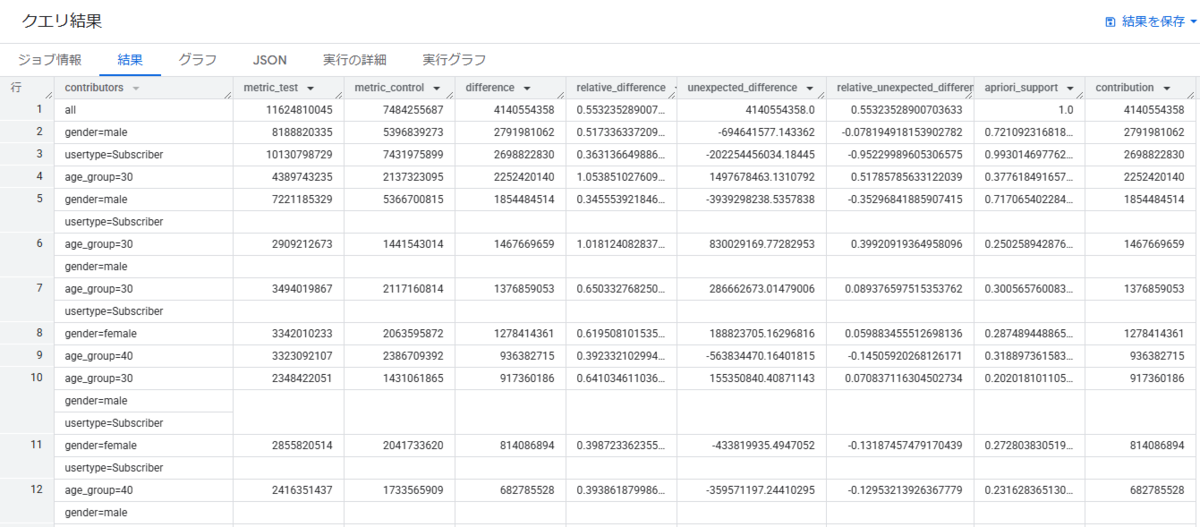Select value -0.13187457479170439
Image resolution: width=1200 pixels, height=527 pixels.
906,445
